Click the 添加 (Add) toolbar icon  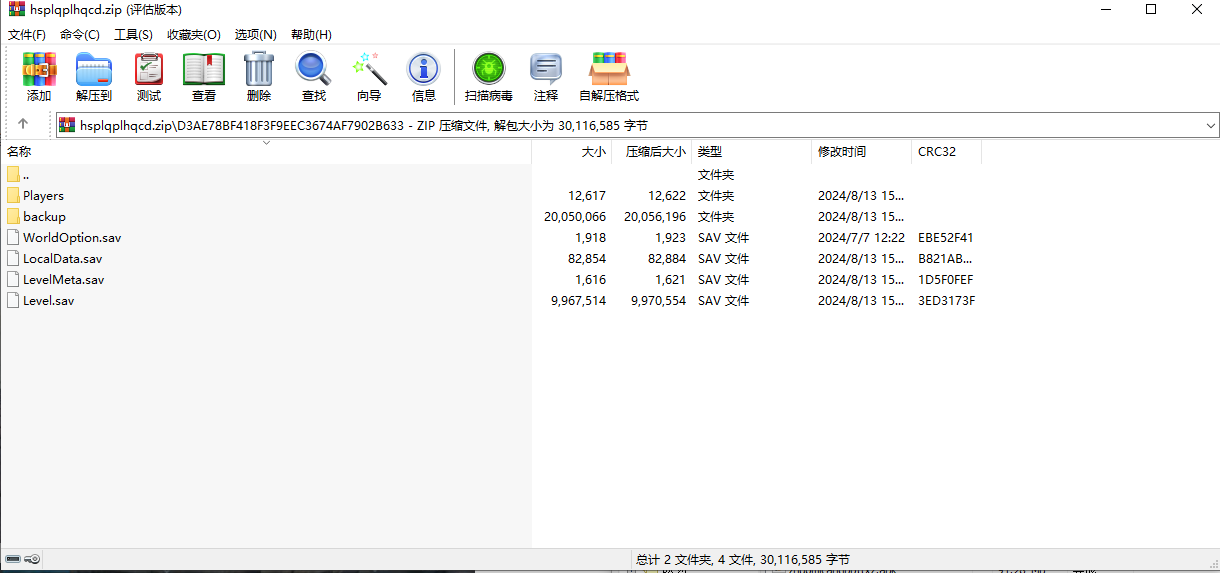(x=39, y=69)
